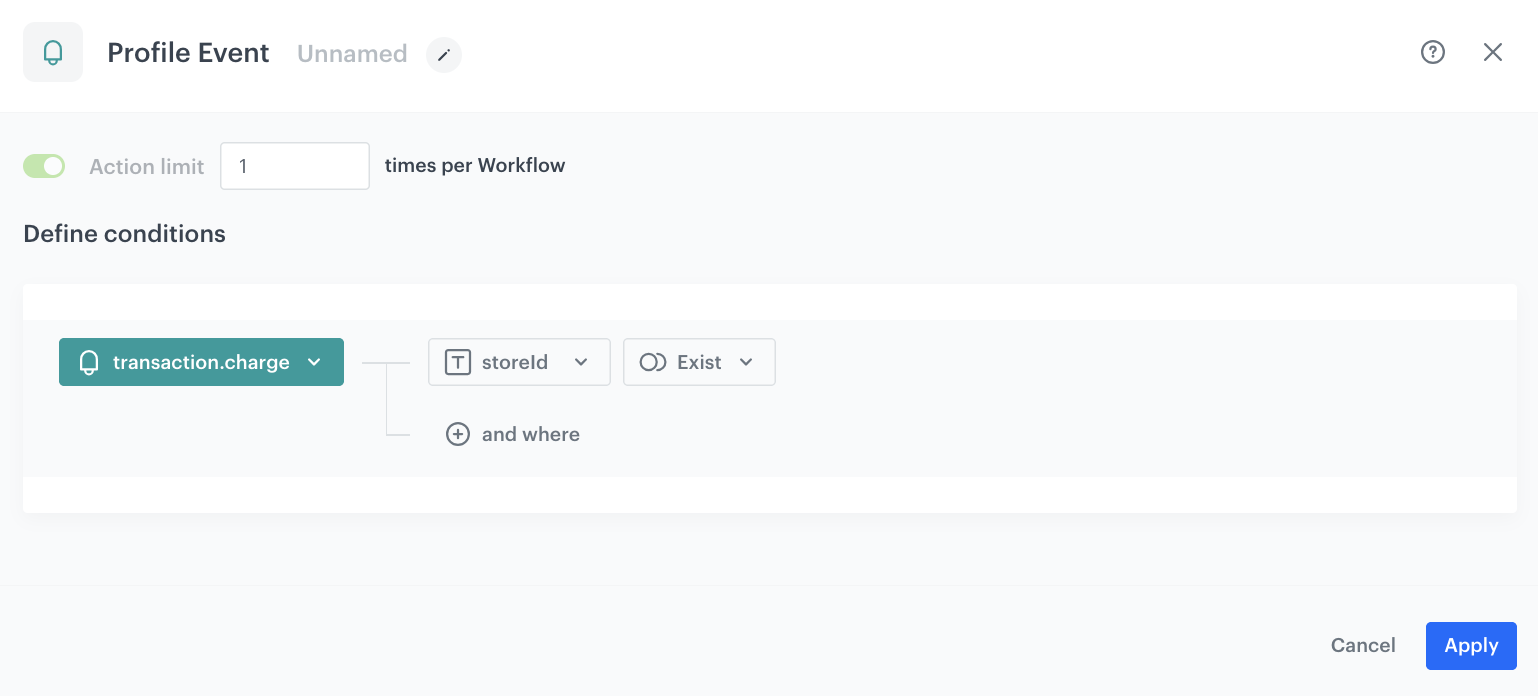
Task: Click the X icon to close the dialog
Action: coord(1493,52)
